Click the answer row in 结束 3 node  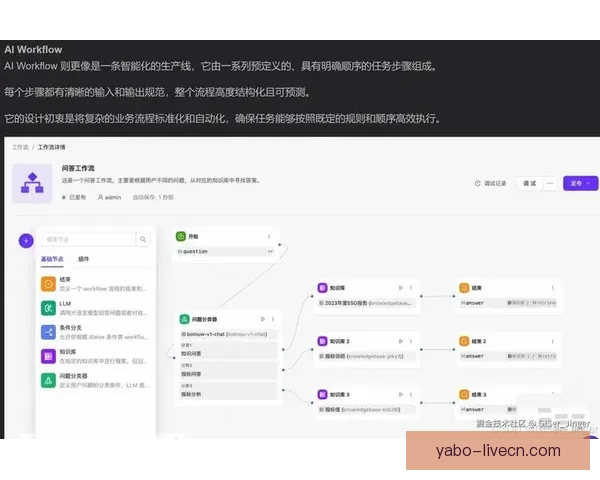(x=488, y=409)
